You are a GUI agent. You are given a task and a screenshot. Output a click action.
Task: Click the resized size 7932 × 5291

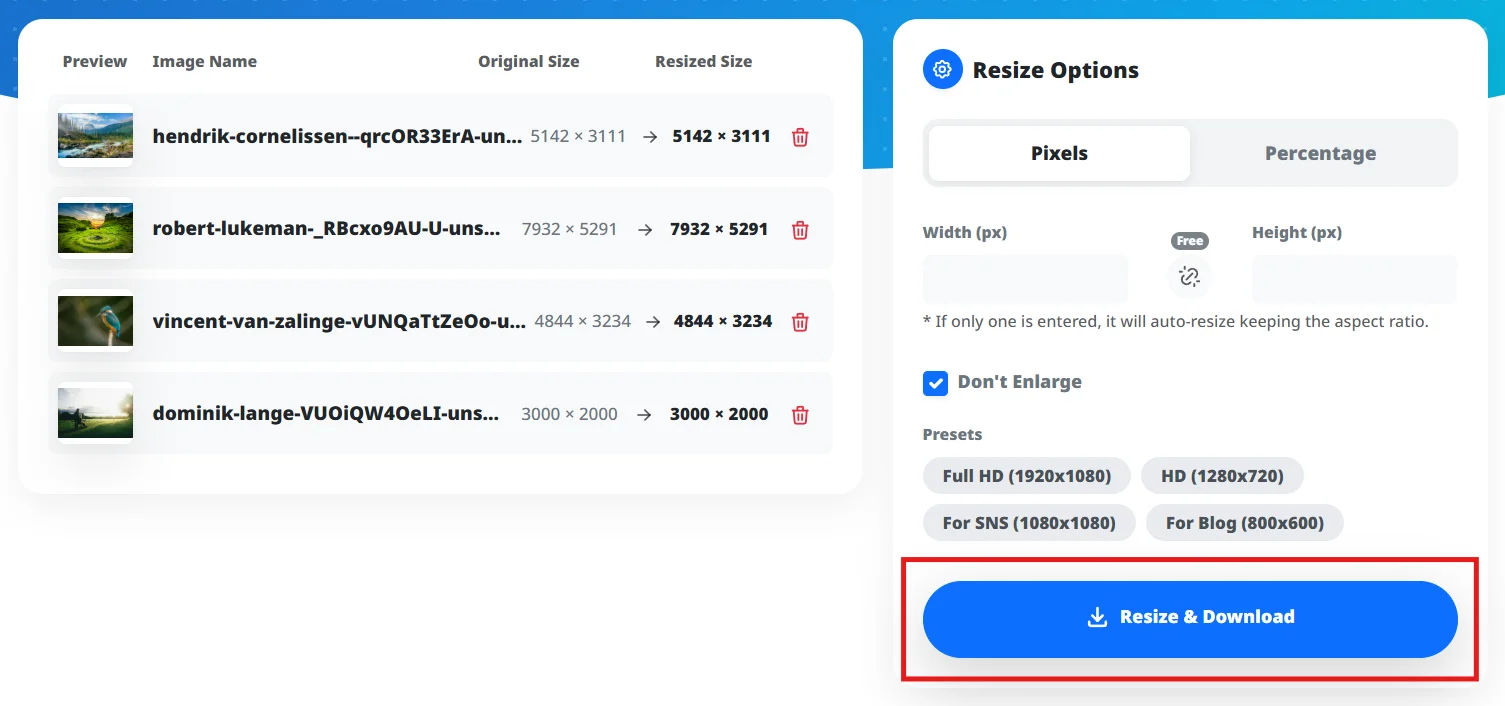pyautogui.click(x=719, y=229)
